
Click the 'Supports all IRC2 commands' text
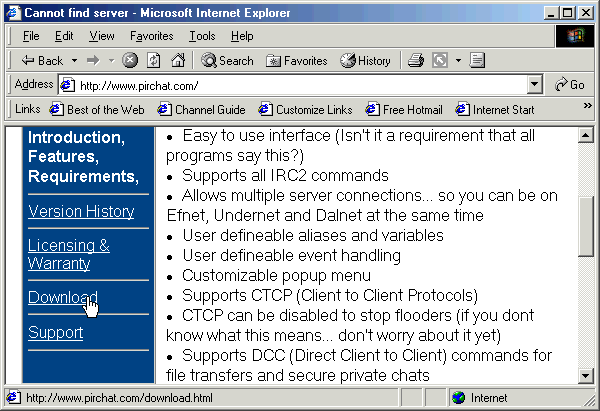click(x=285, y=176)
